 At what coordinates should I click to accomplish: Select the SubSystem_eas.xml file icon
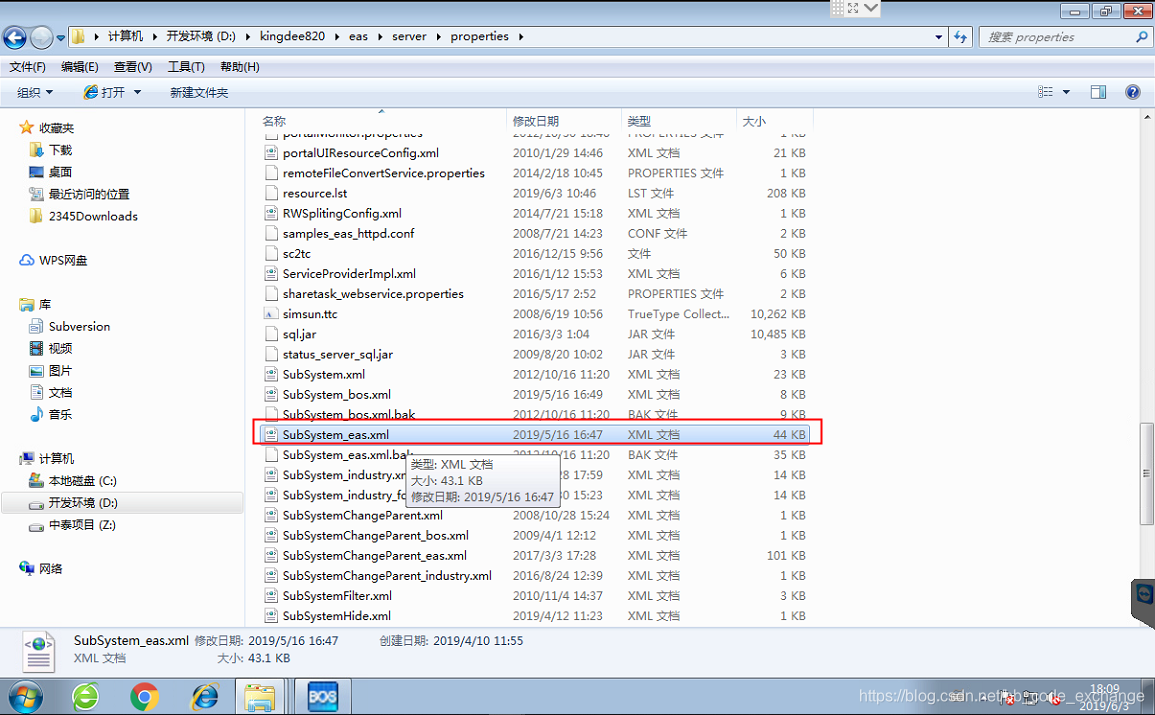click(x=271, y=435)
